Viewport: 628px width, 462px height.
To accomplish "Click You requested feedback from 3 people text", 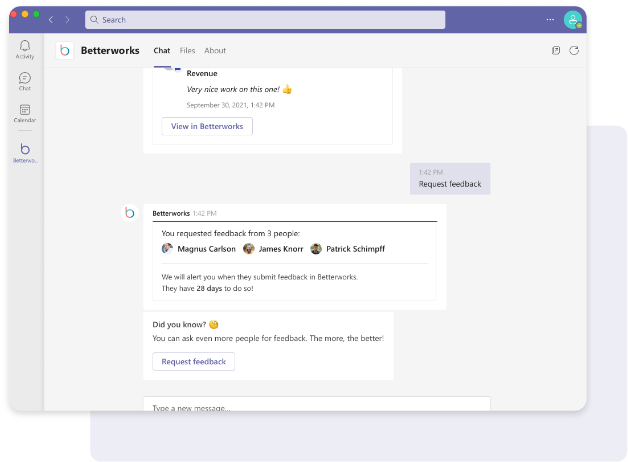I will 230,233.
